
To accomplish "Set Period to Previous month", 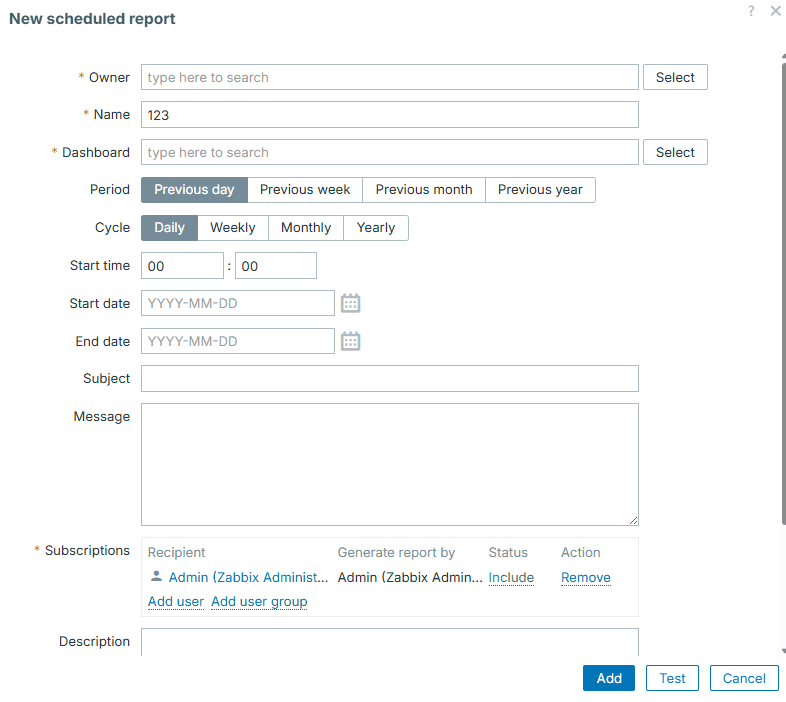I will [x=424, y=190].
